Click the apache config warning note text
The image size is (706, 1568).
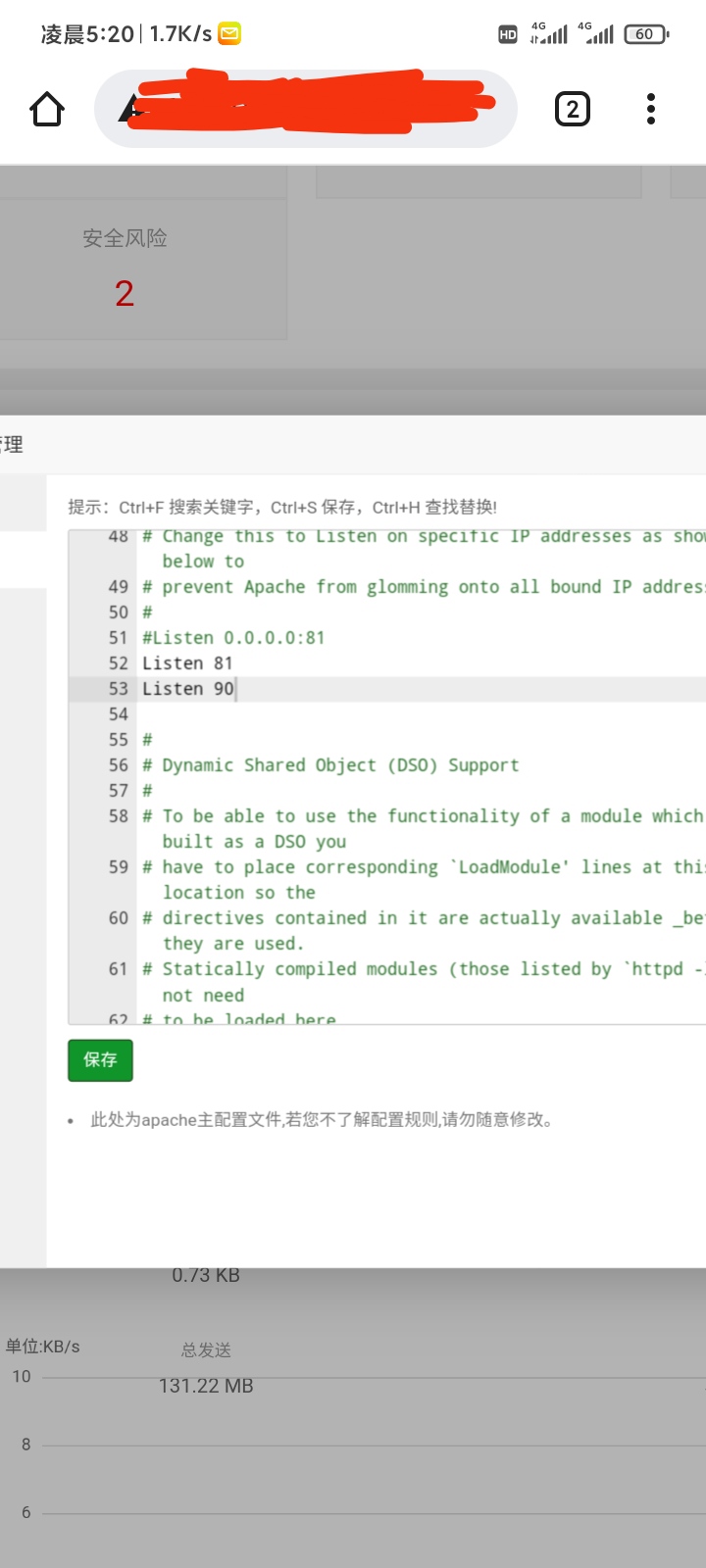322,1119
